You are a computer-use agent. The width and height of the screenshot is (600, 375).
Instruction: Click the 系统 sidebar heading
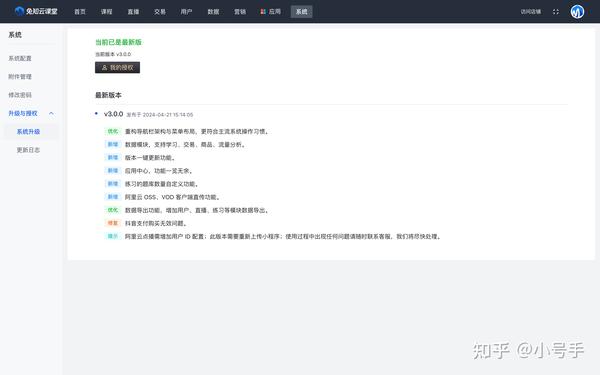(15, 35)
